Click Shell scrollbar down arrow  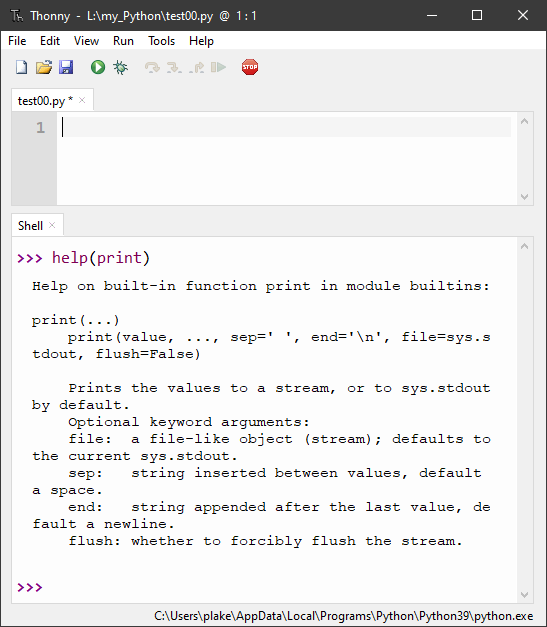pyautogui.click(x=525, y=595)
